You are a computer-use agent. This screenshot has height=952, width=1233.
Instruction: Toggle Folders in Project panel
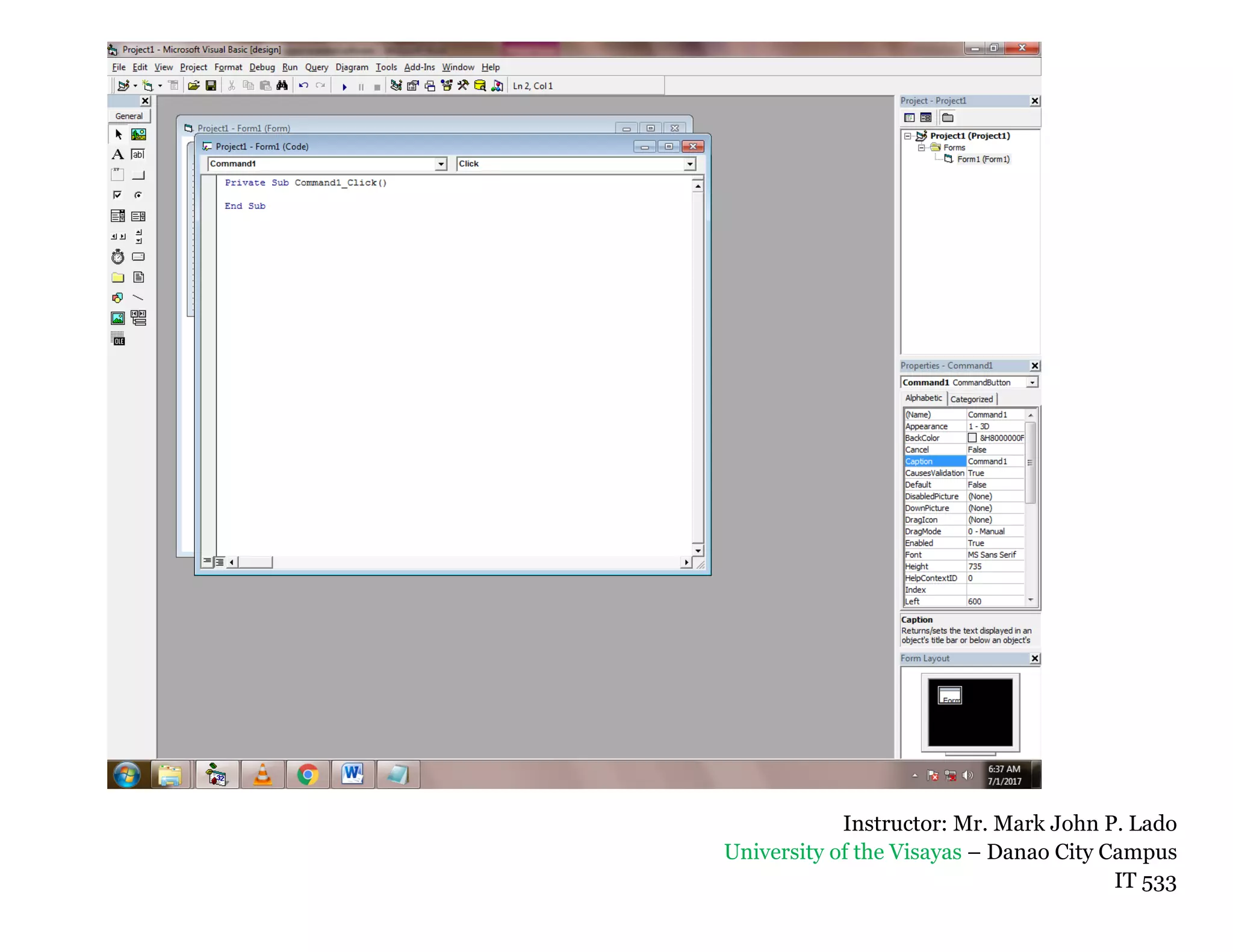(948, 118)
